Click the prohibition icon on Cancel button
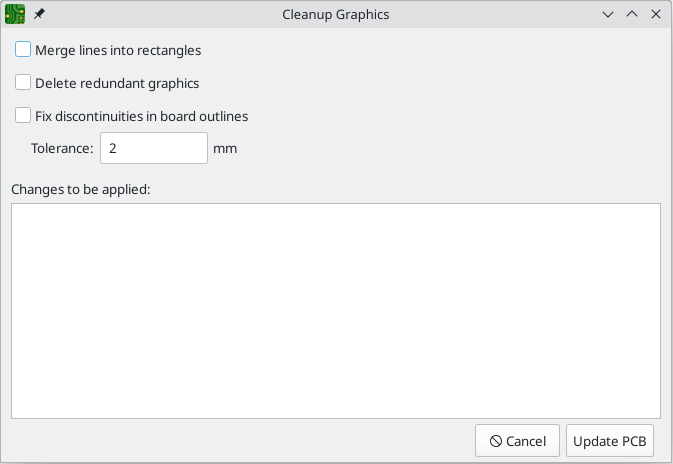 [495, 441]
